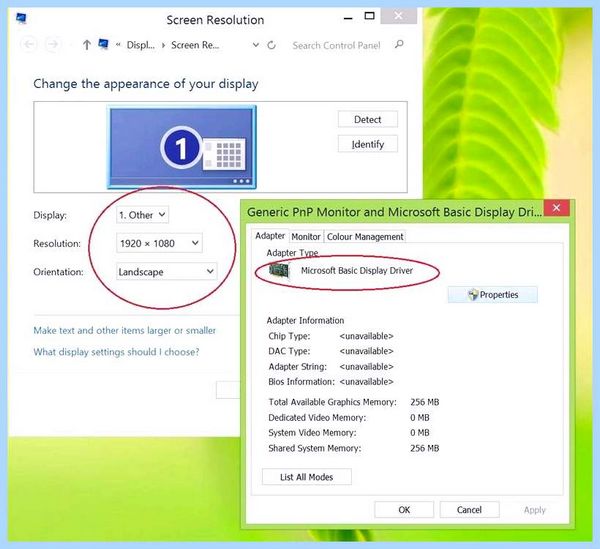Click the 'Screen Re...' breadcrumb
Viewport: 600px width, 549px height.
(195, 45)
